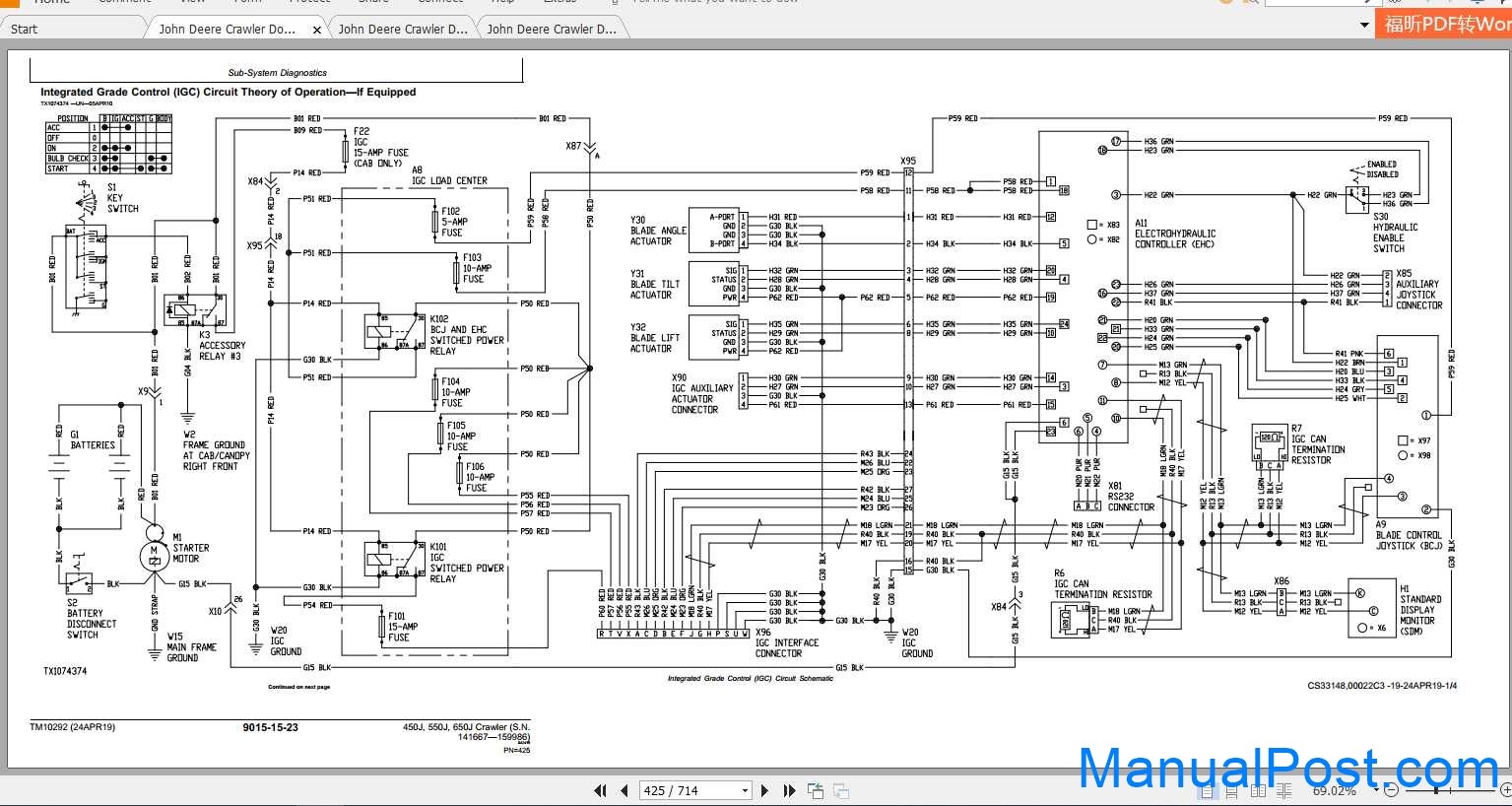Click the X85 AUXILIARY JOYSTICK CONNECTOR label
Viewport: 1512px width, 806px height.
point(1418,290)
